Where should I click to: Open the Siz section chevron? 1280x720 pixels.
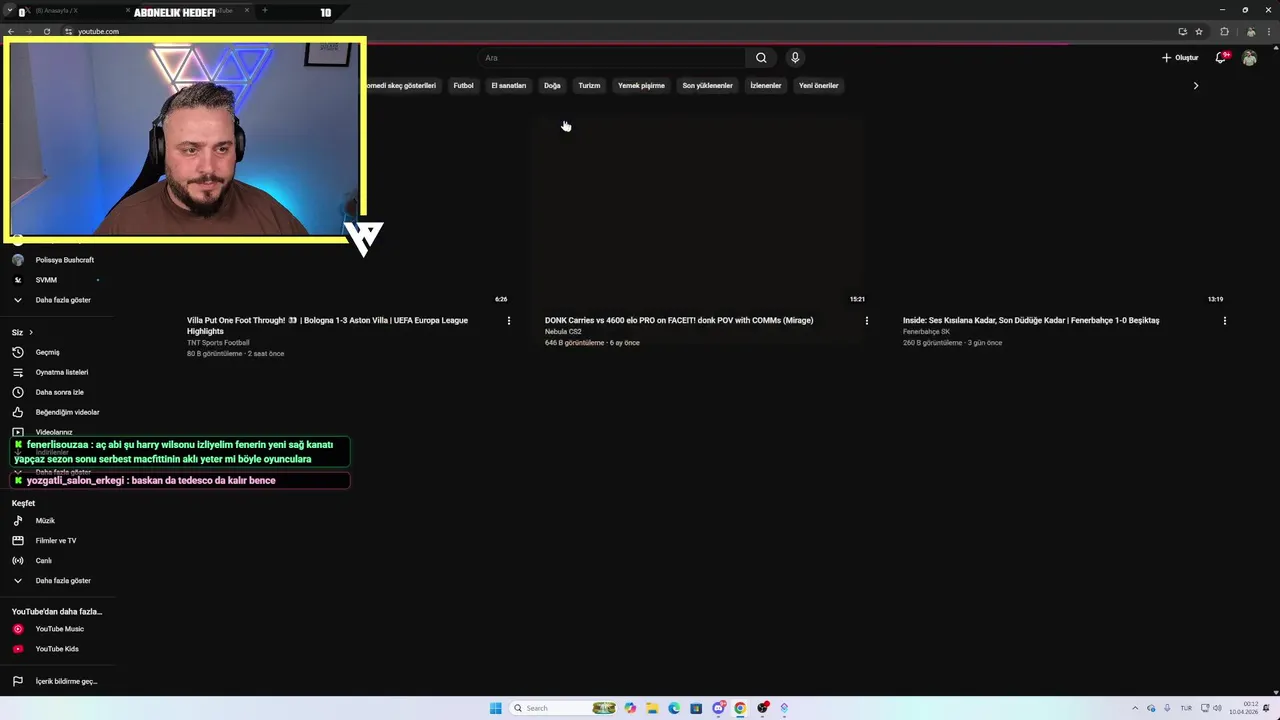31,332
